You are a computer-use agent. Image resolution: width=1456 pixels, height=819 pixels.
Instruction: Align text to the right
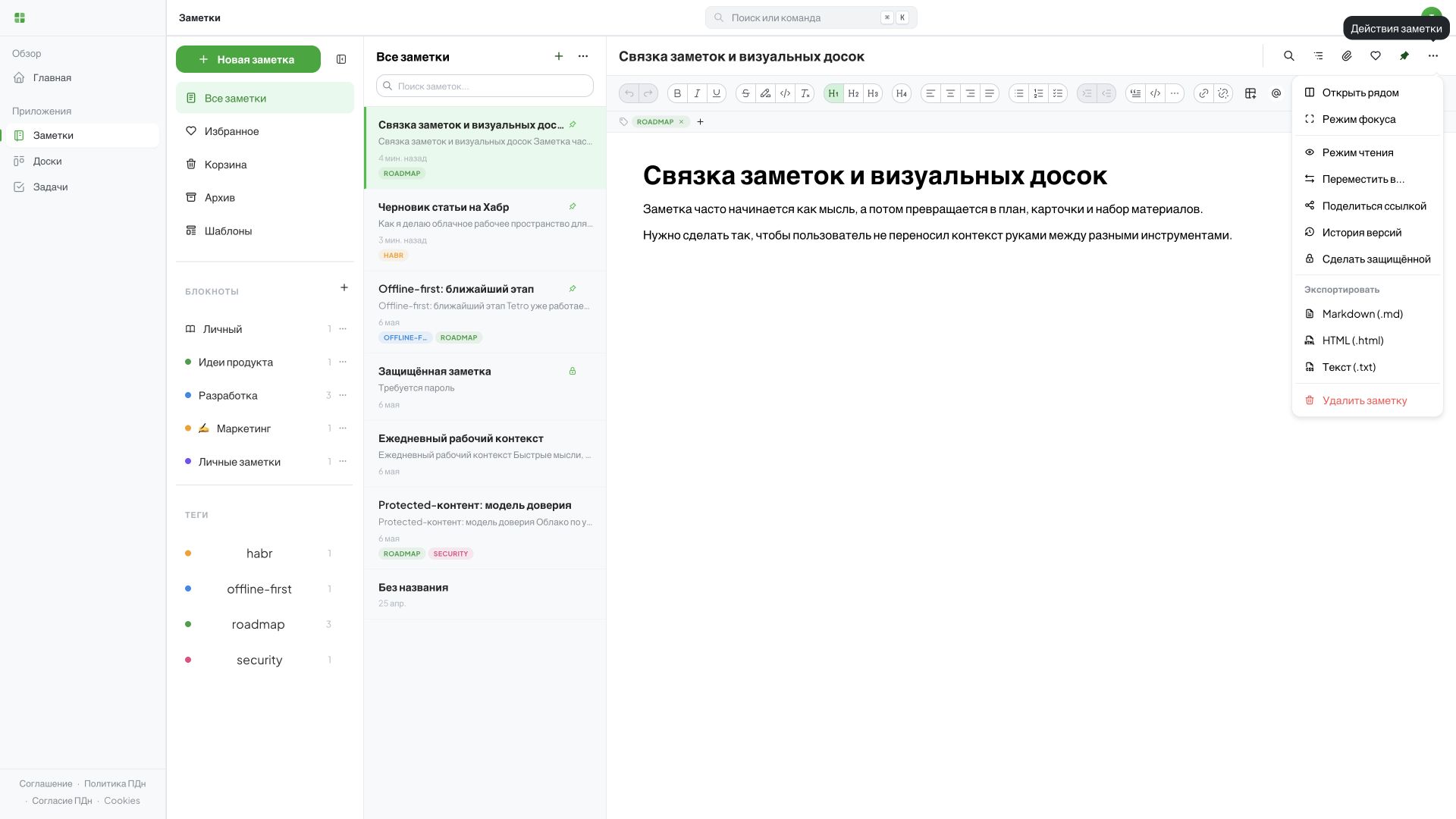[x=970, y=93]
